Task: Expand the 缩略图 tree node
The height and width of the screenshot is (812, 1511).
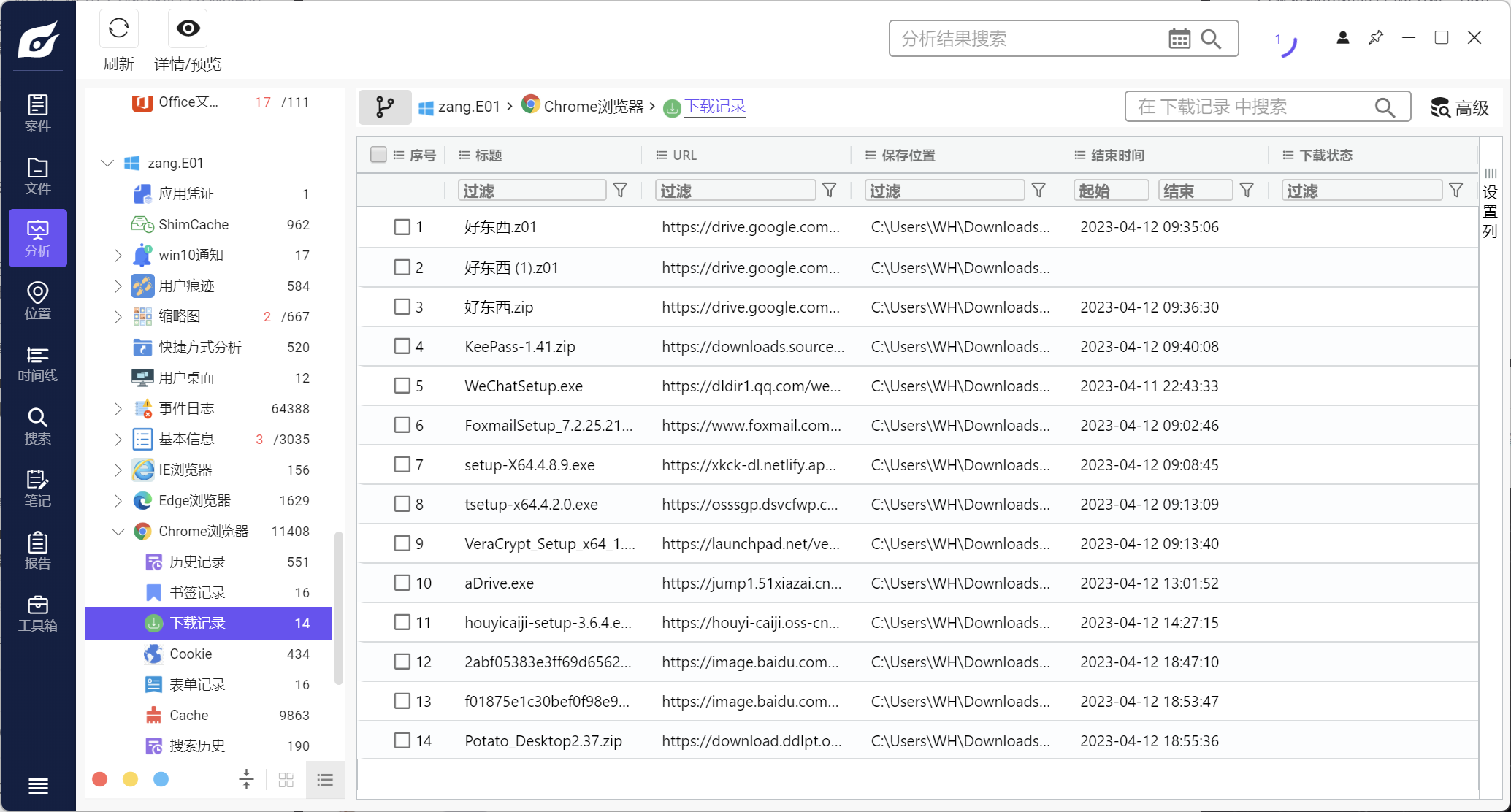Action: pos(118,316)
